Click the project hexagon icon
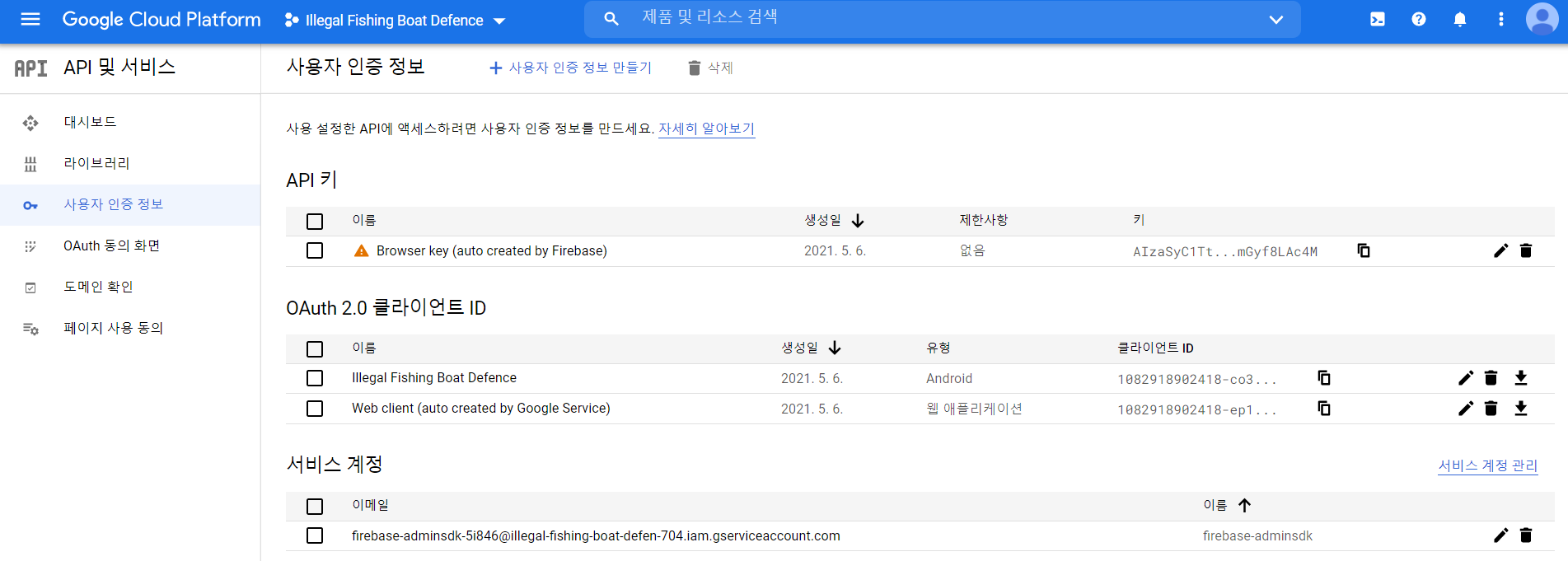Screen dimensions: 1568x561 [x=292, y=20]
